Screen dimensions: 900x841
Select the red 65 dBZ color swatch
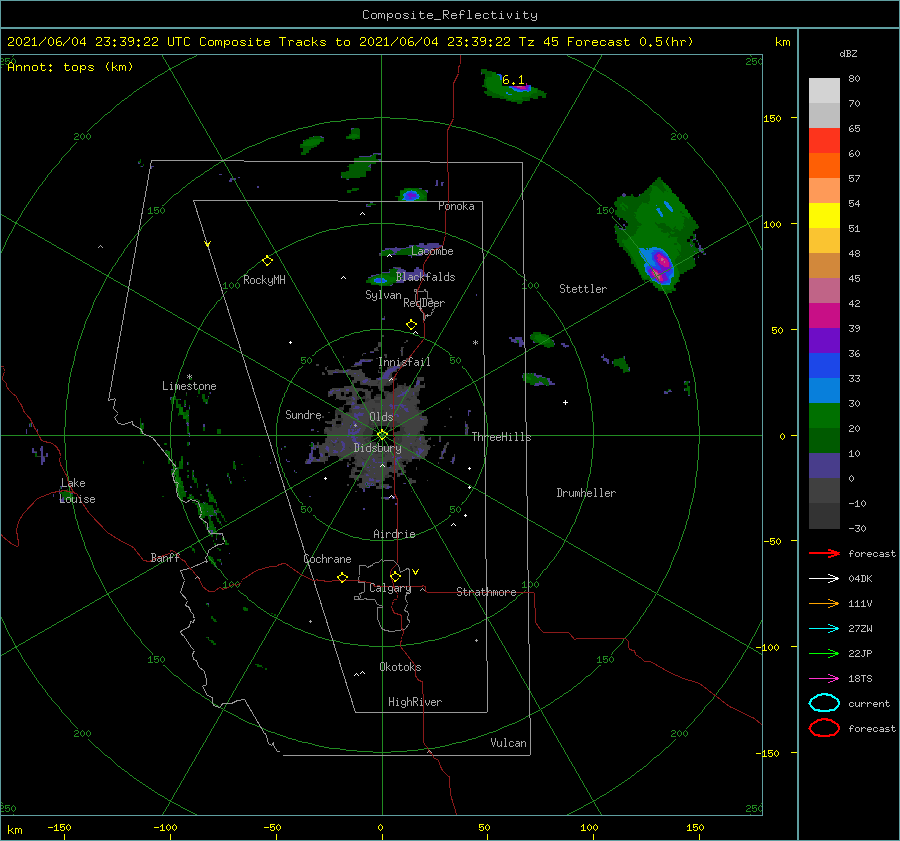[824, 140]
